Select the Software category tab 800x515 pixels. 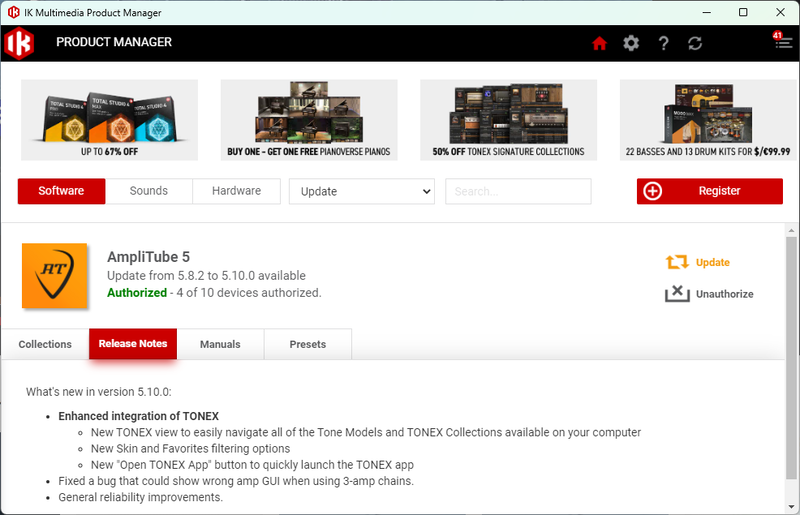[61, 191]
